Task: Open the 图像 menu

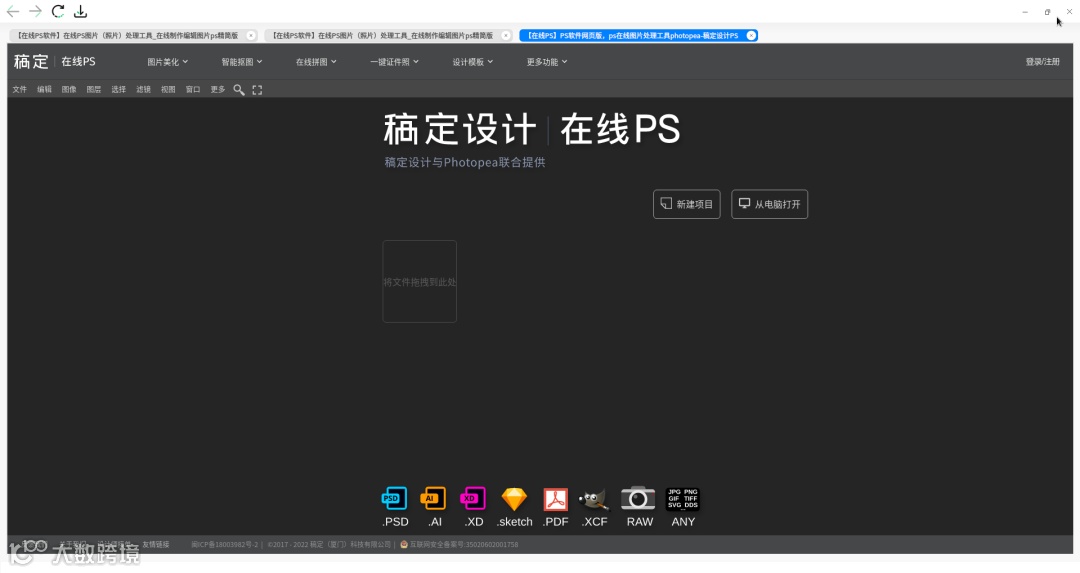Action: tap(69, 90)
